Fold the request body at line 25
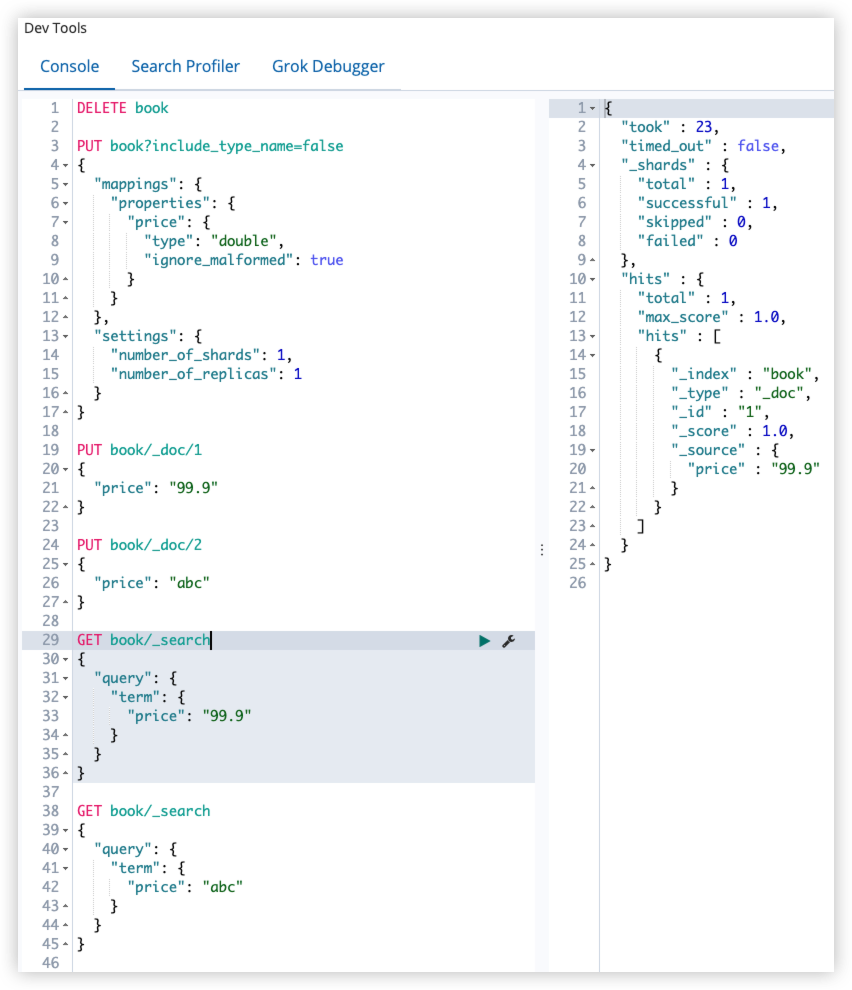This screenshot has width=852, height=990. pos(66,564)
